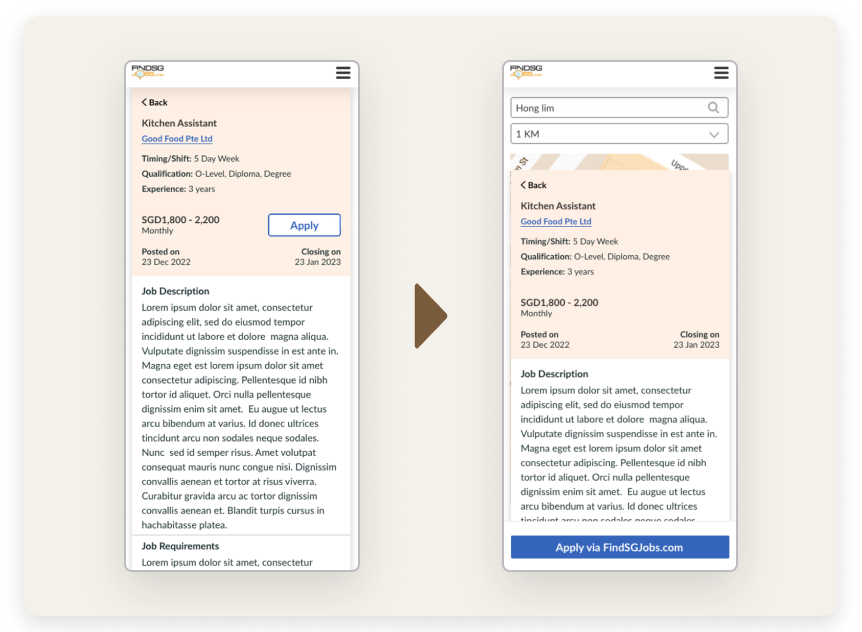Click Closing on 23 Jan 2023 in left mockup
Image resolution: width=862 pixels, height=632 pixels.
click(318, 257)
